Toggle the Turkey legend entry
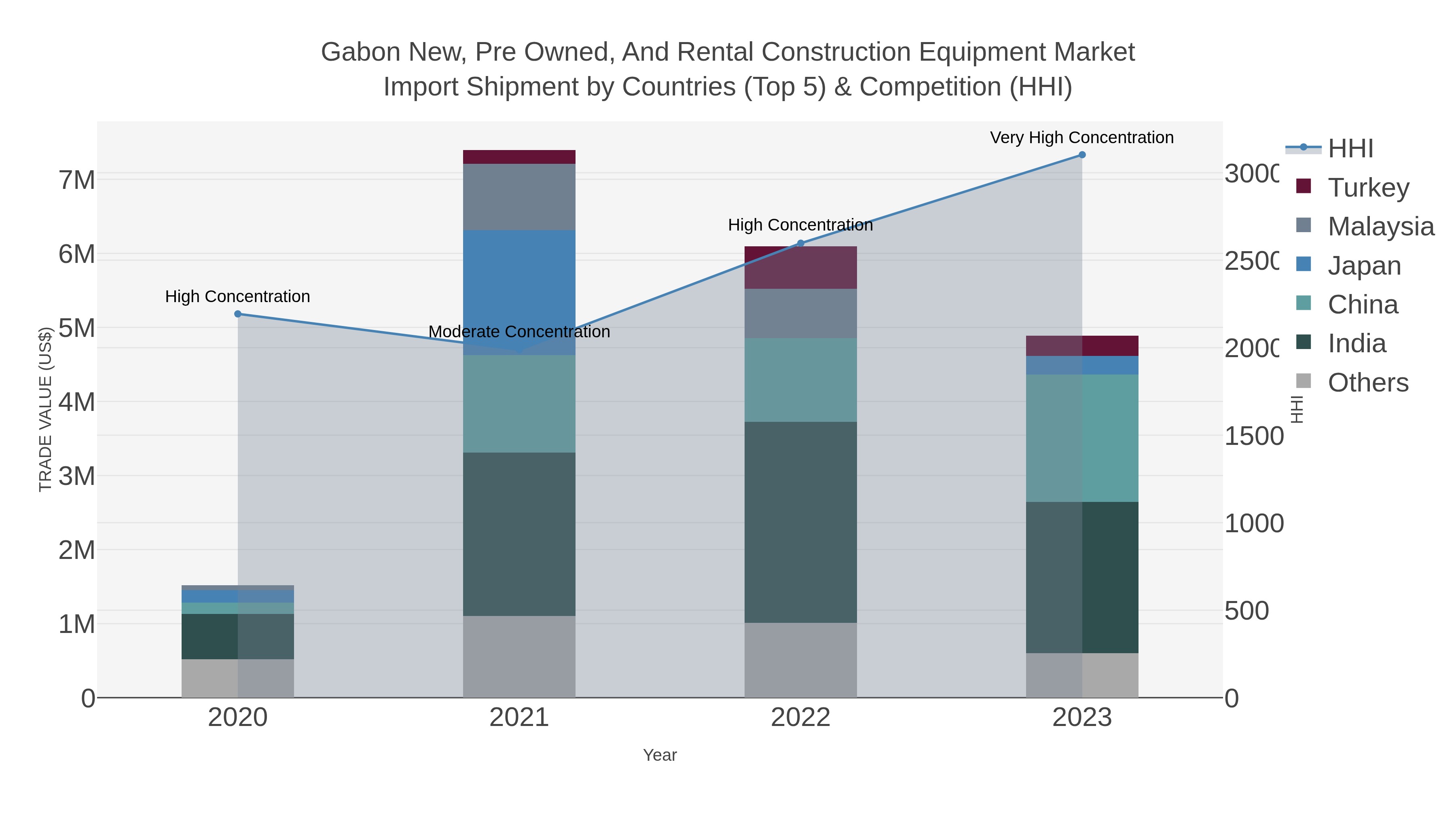This screenshot has height=819, width=1456. pos(1352,187)
